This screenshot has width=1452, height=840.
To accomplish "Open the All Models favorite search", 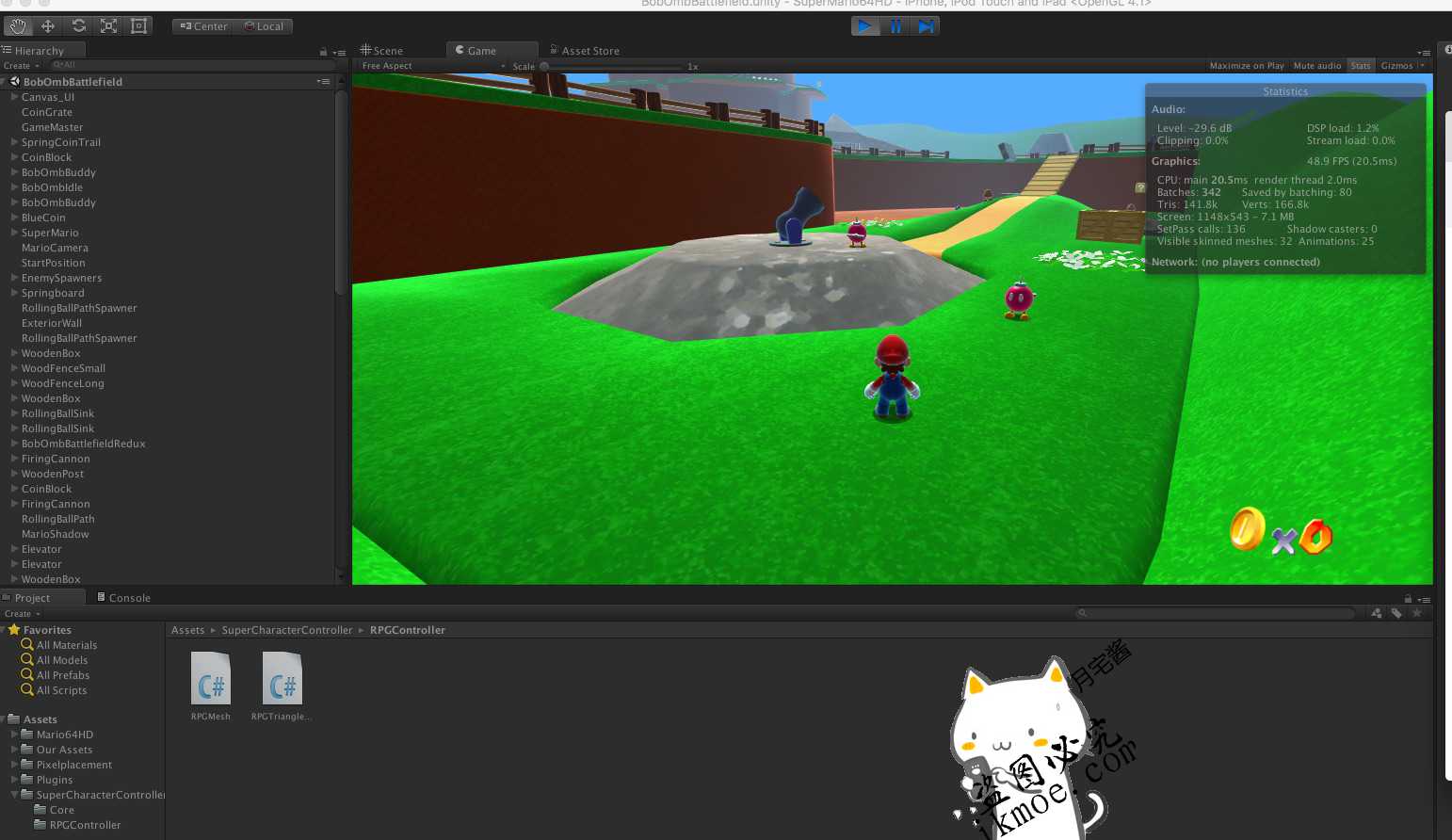I will click(x=54, y=660).
